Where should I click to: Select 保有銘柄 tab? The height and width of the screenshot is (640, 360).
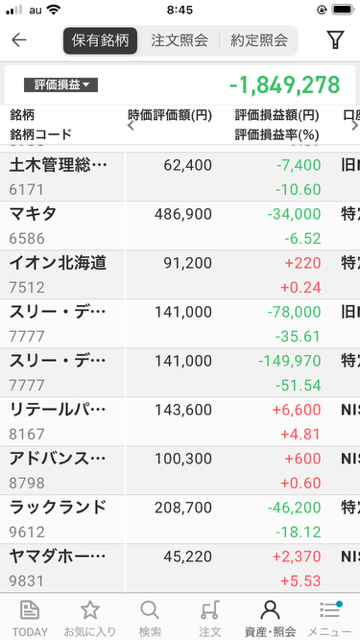pos(100,40)
